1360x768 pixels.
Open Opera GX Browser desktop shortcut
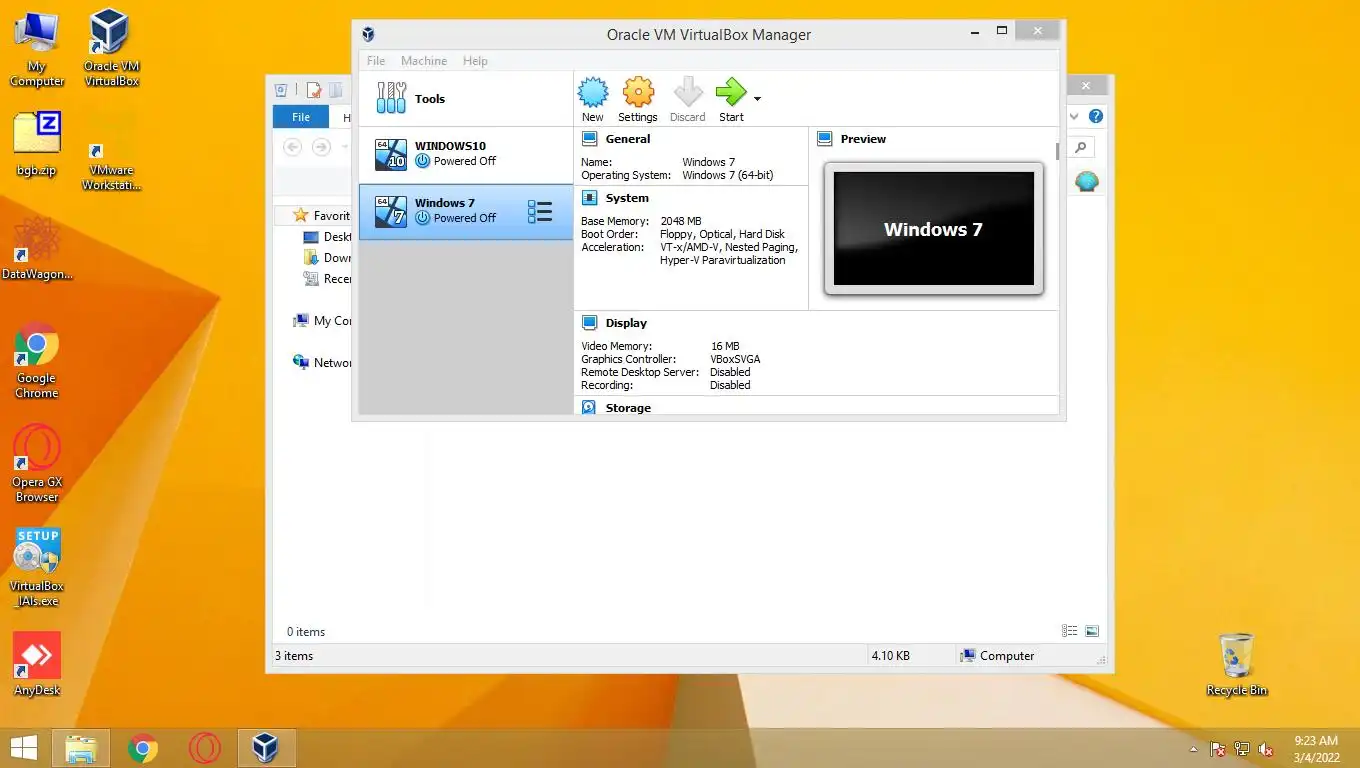click(x=37, y=464)
